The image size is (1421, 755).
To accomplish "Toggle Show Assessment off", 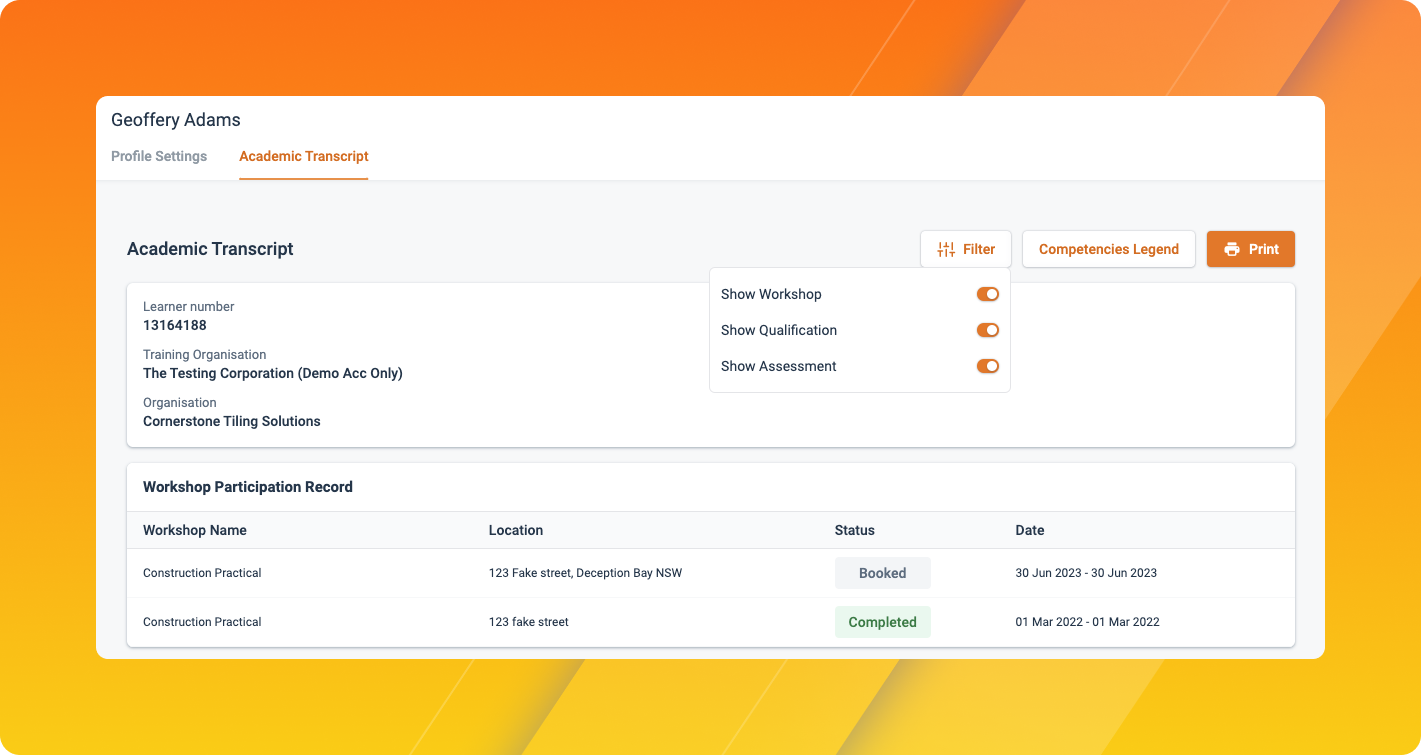I will (988, 366).
